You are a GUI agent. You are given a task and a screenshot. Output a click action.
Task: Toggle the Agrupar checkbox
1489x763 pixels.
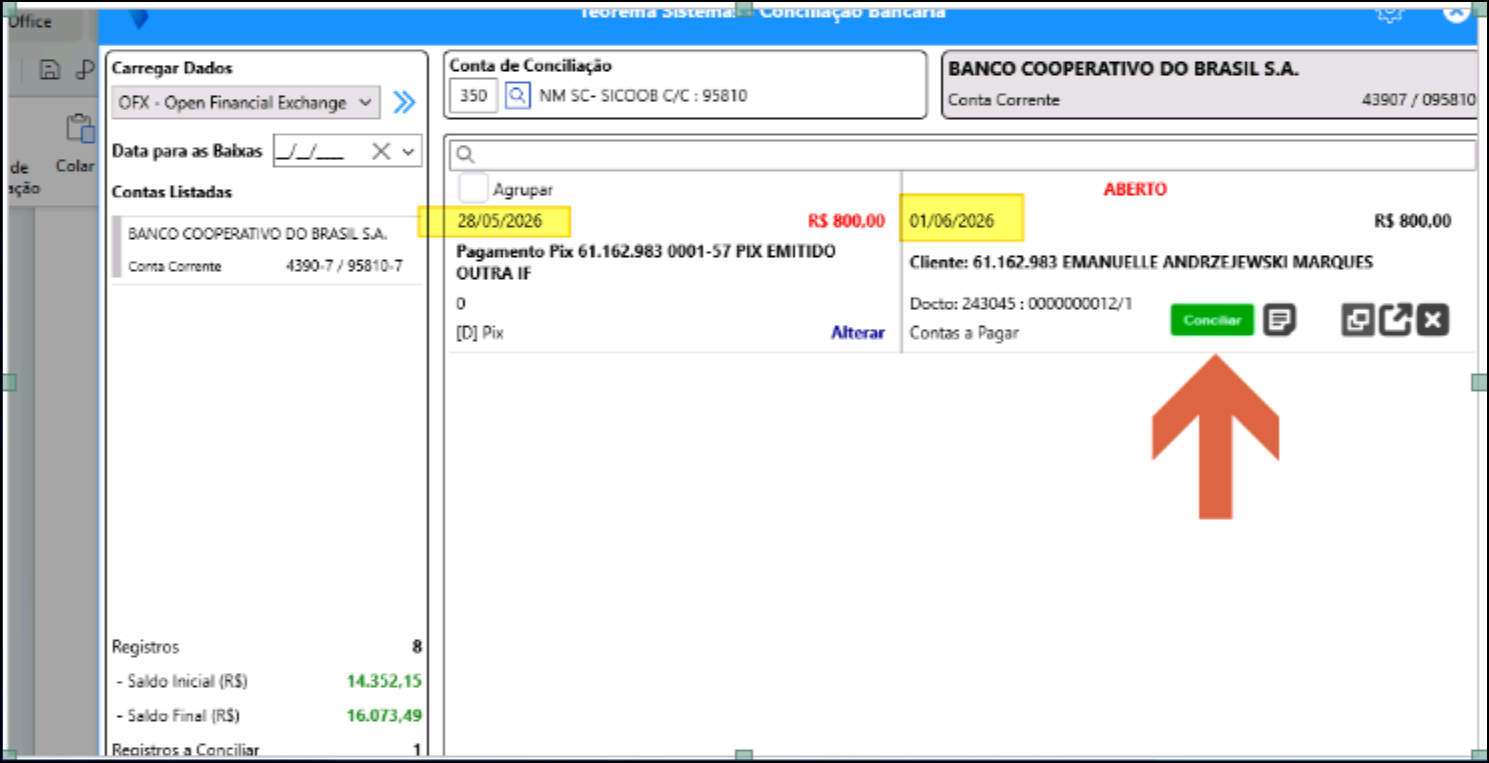click(473, 188)
